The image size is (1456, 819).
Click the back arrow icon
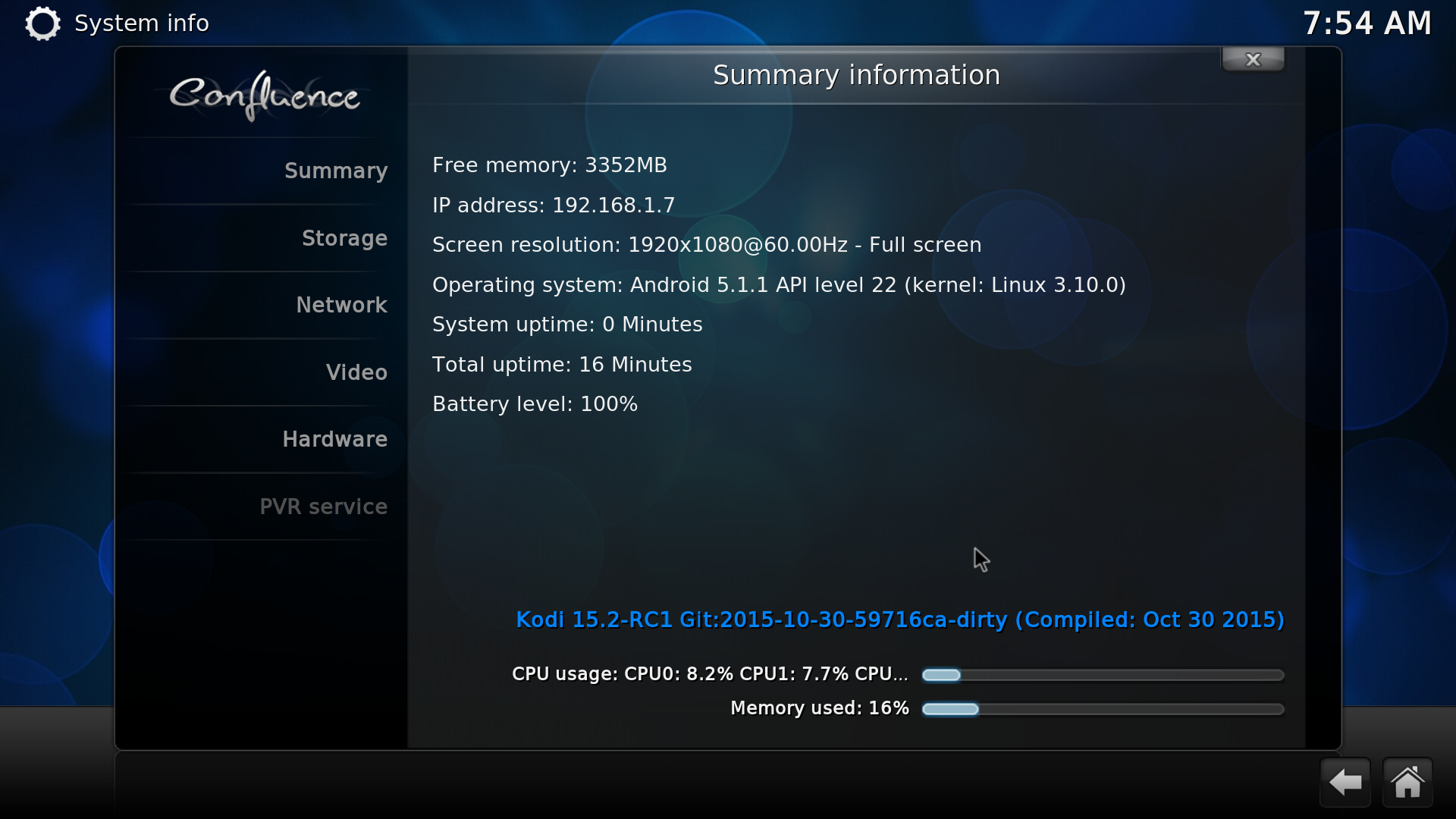click(x=1345, y=782)
